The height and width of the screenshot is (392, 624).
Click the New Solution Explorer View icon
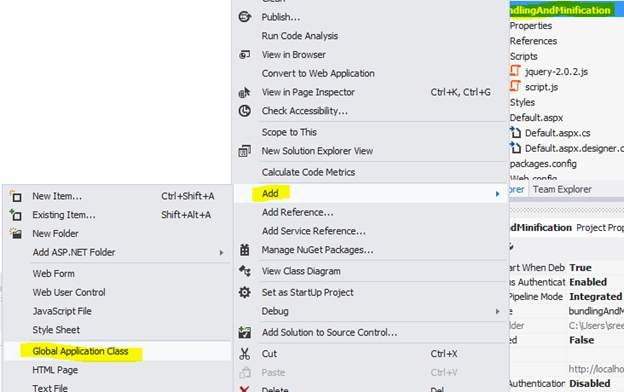click(244, 151)
